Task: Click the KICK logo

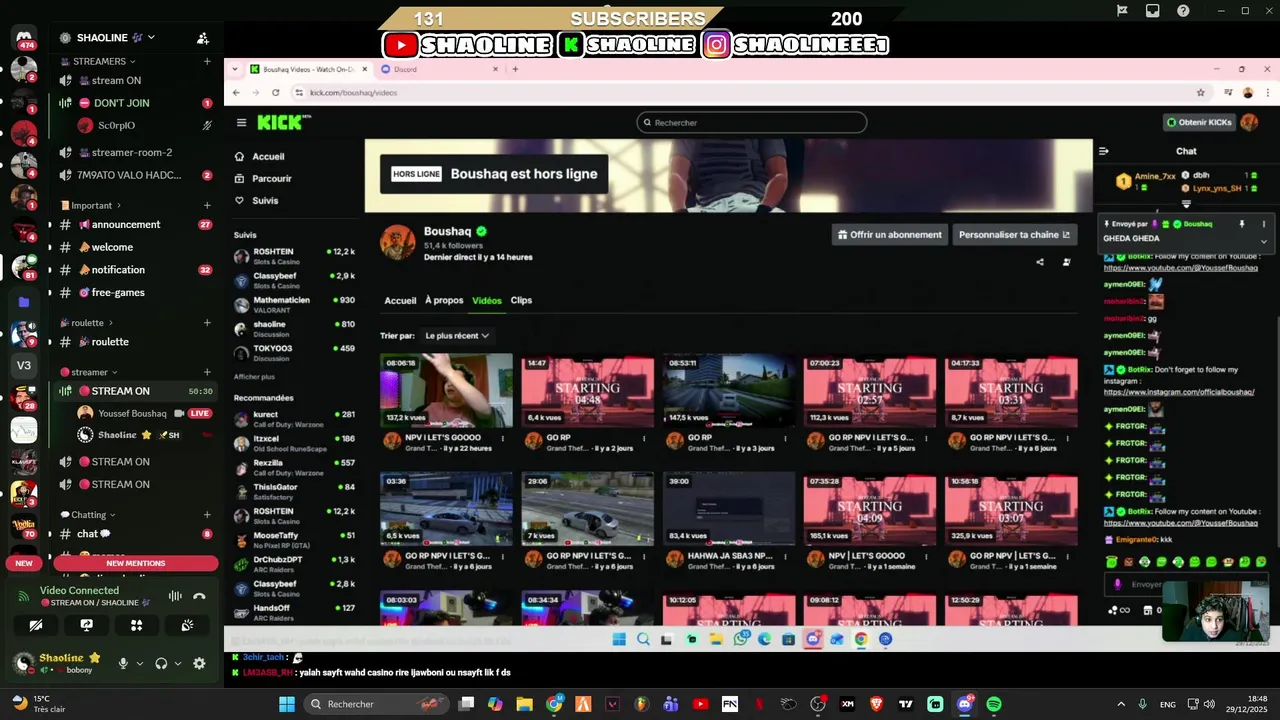Action: click(x=284, y=122)
